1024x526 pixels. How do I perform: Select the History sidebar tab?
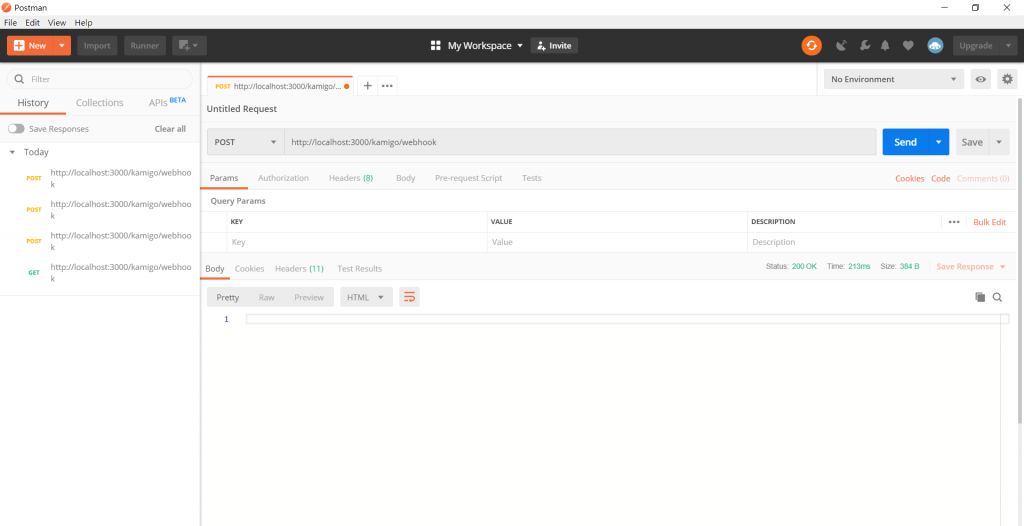33,103
